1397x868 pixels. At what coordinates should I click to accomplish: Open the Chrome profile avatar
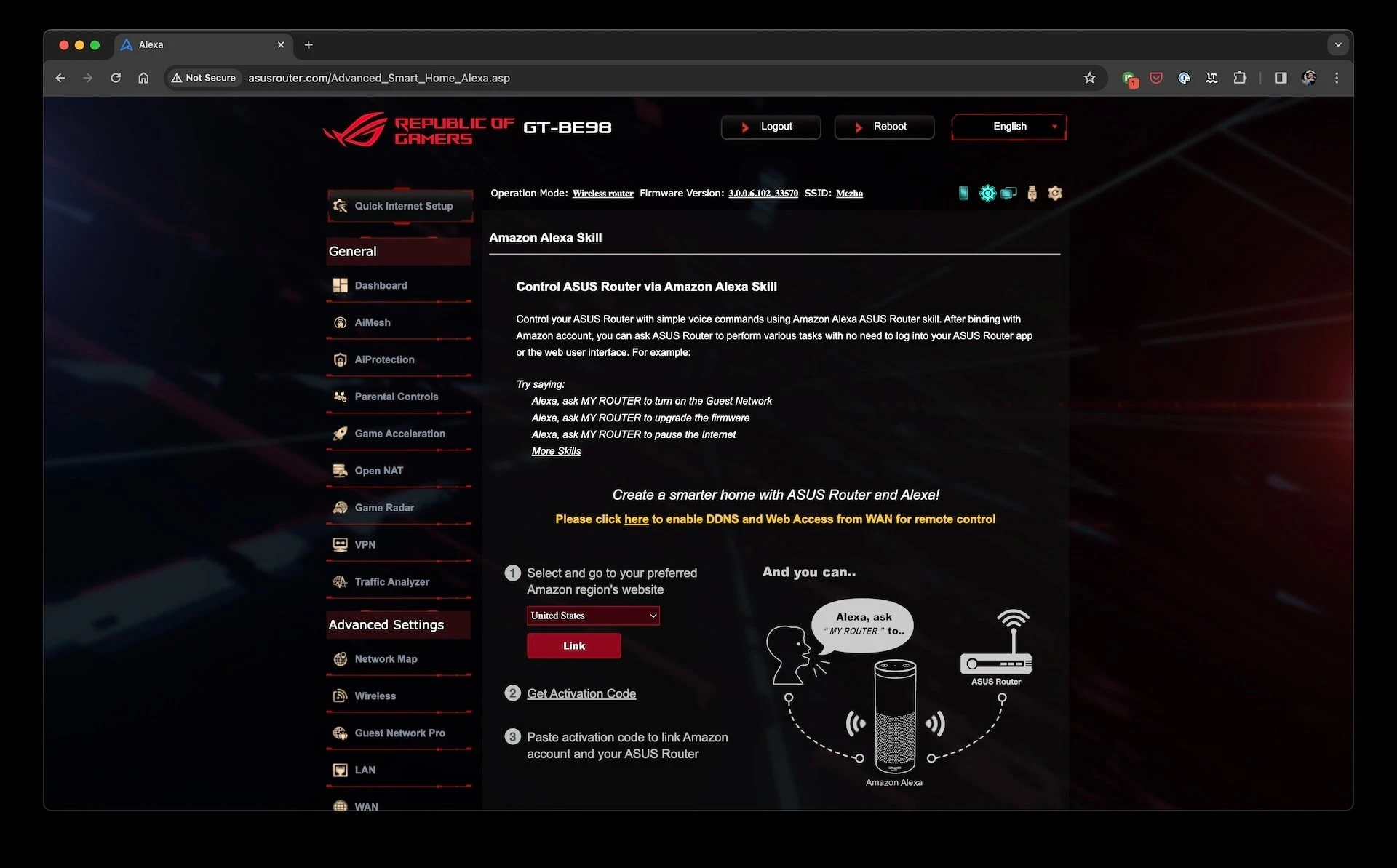click(x=1309, y=78)
